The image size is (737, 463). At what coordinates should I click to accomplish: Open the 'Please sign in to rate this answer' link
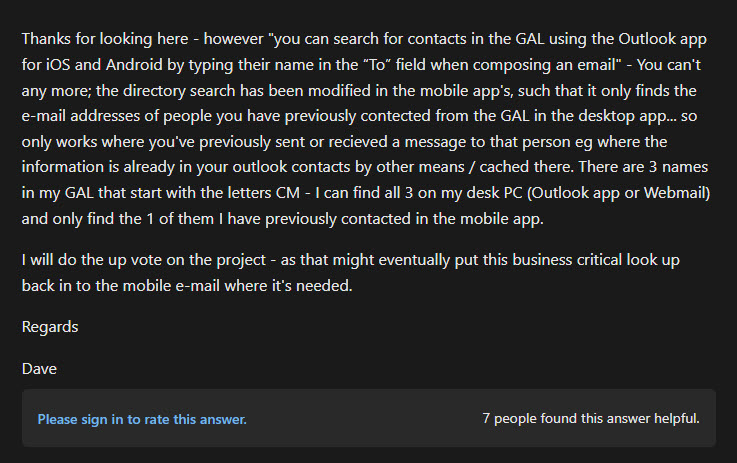pos(142,419)
